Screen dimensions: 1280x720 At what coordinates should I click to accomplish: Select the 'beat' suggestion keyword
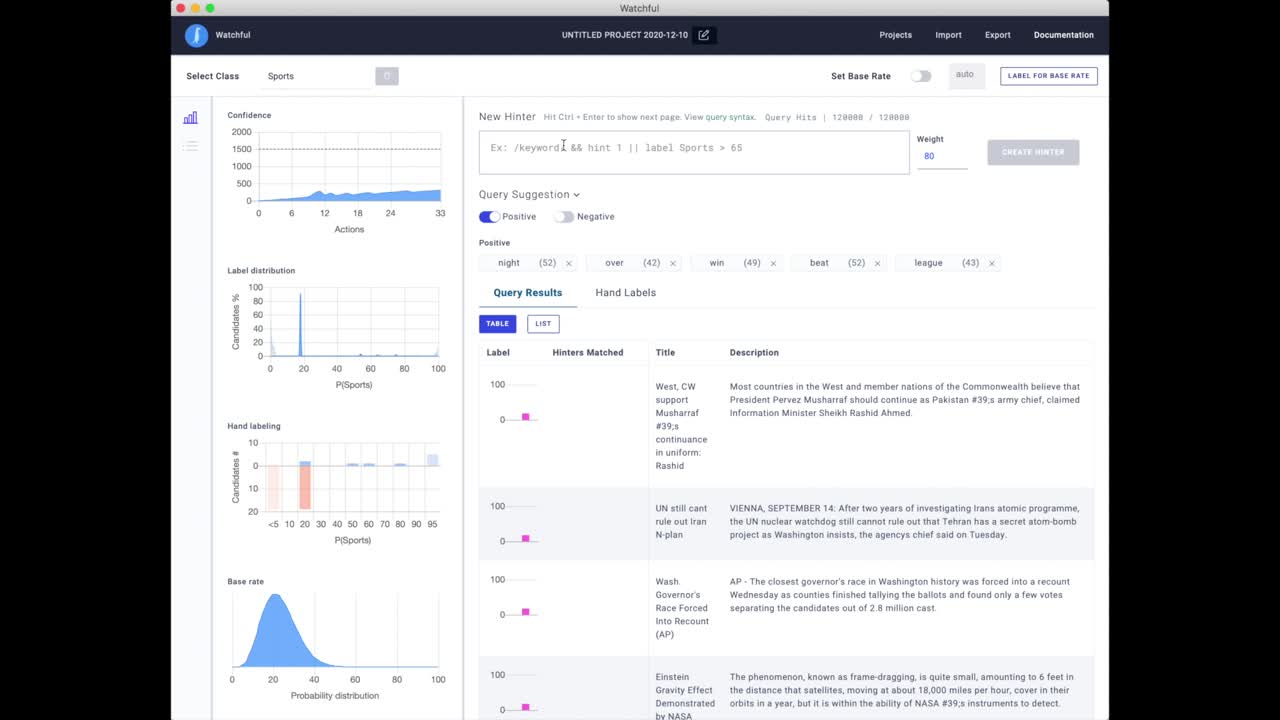[819, 263]
